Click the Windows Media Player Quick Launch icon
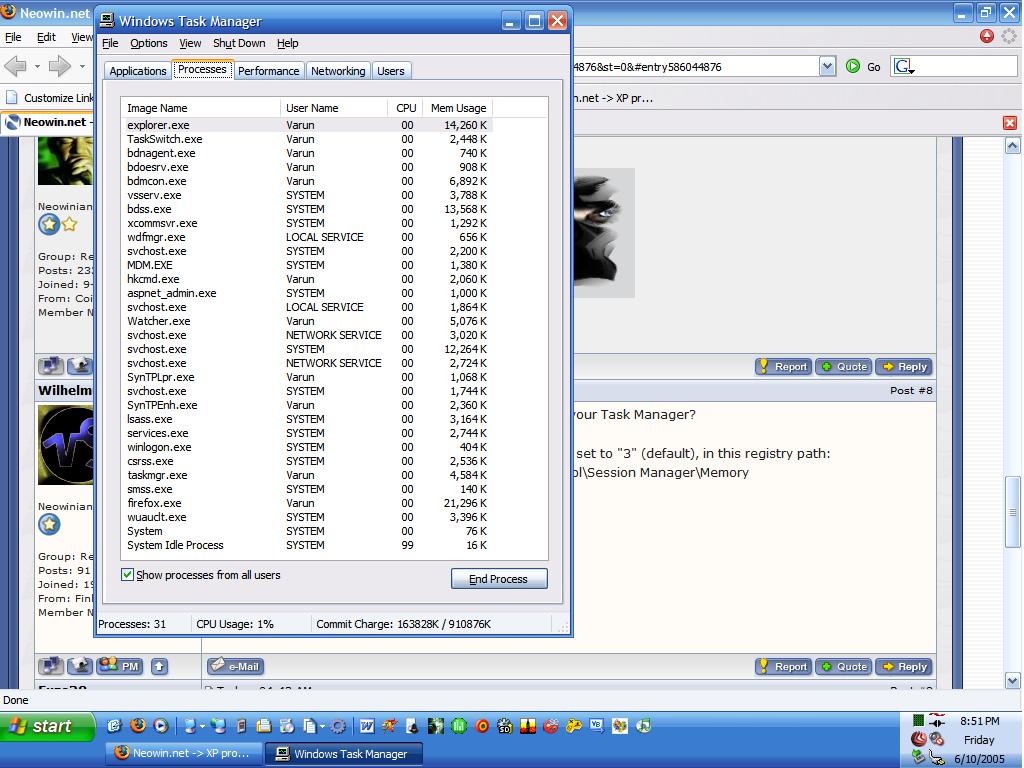Viewport: 1024px width, 768px height. click(160, 727)
